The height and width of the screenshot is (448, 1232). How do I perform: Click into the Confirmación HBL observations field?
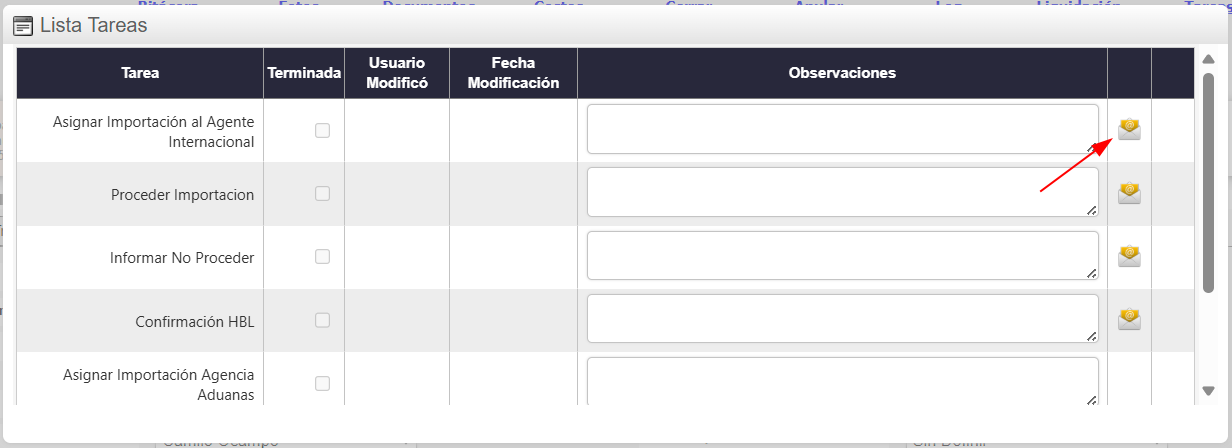842,319
